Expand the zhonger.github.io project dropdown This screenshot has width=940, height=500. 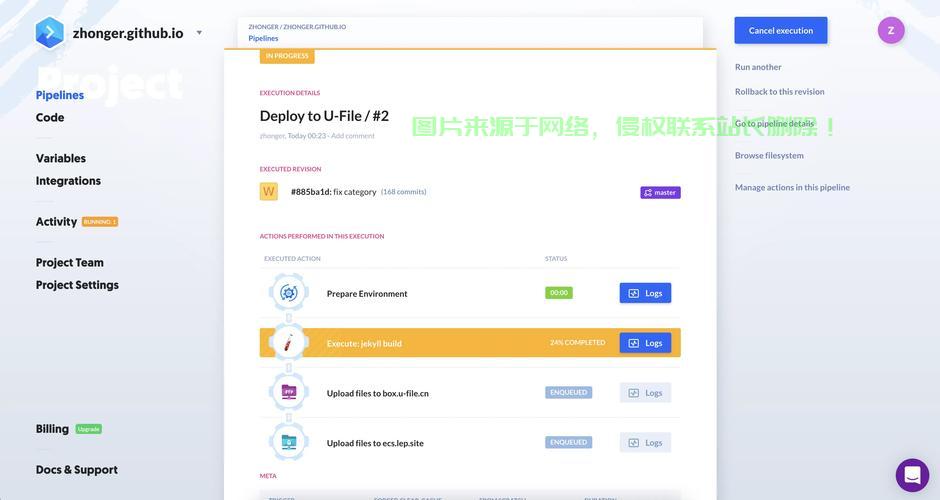pyautogui.click(x=199, y=33)
